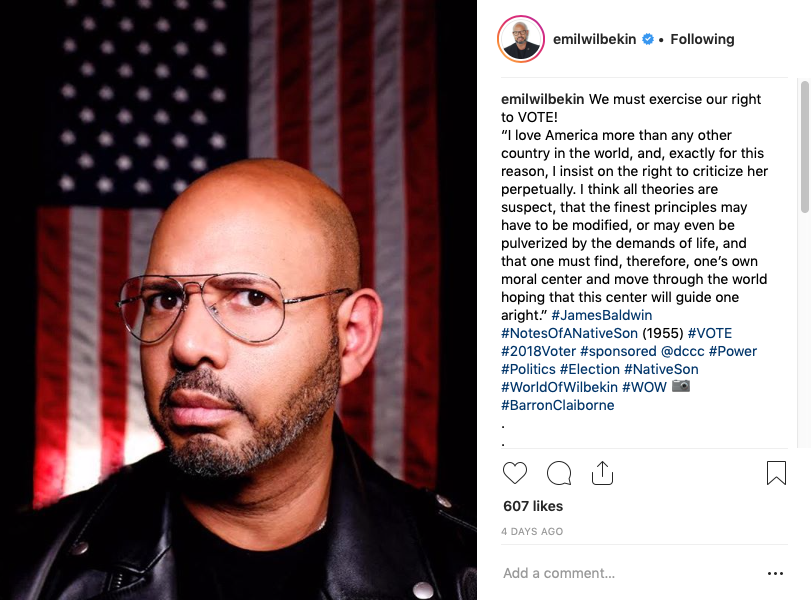This screenshot has width=811, height=600.
Task: Open the three-dot more options menu
Action: (775, 573)
